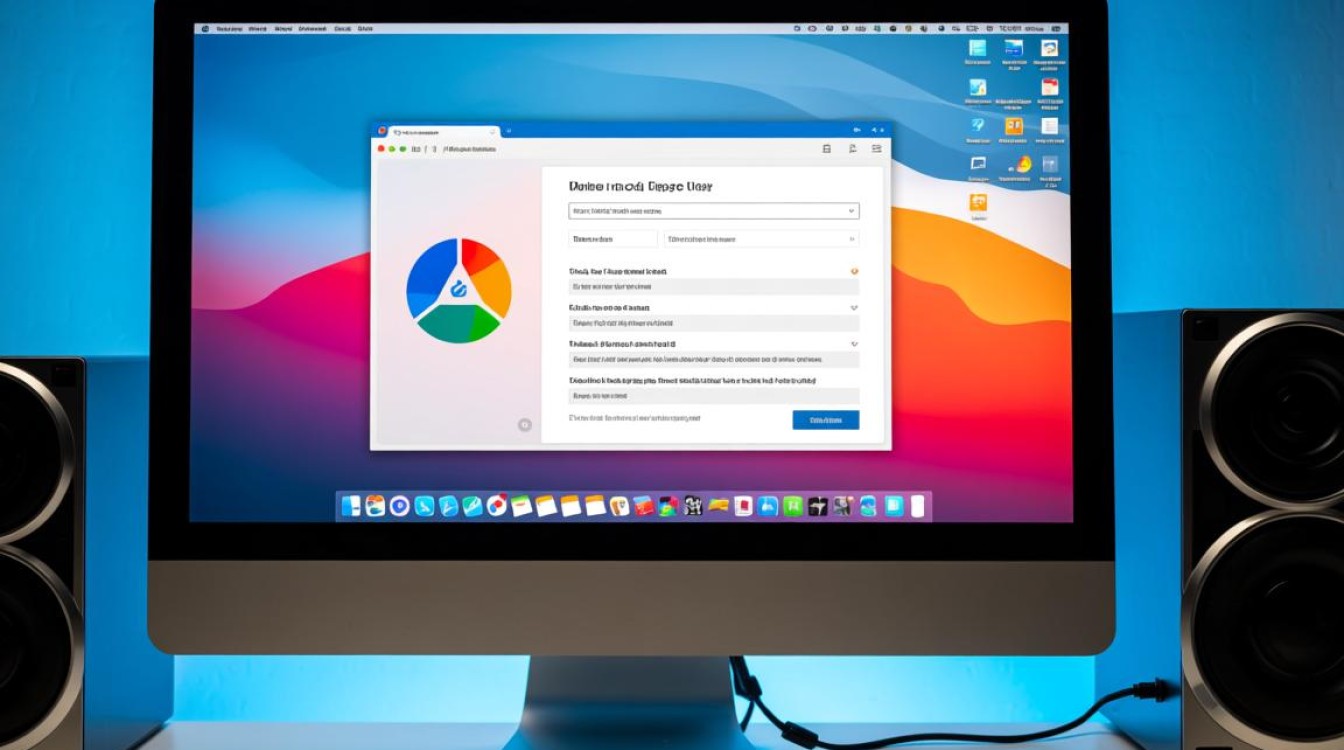The height and width of the screenshot is (750, 1344).
Task: Expand the second-row dropdown beside the short field
Action: click(x=761, y=239)
